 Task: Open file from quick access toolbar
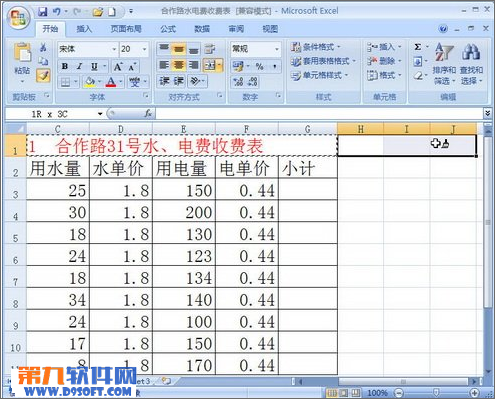[98, 12]
